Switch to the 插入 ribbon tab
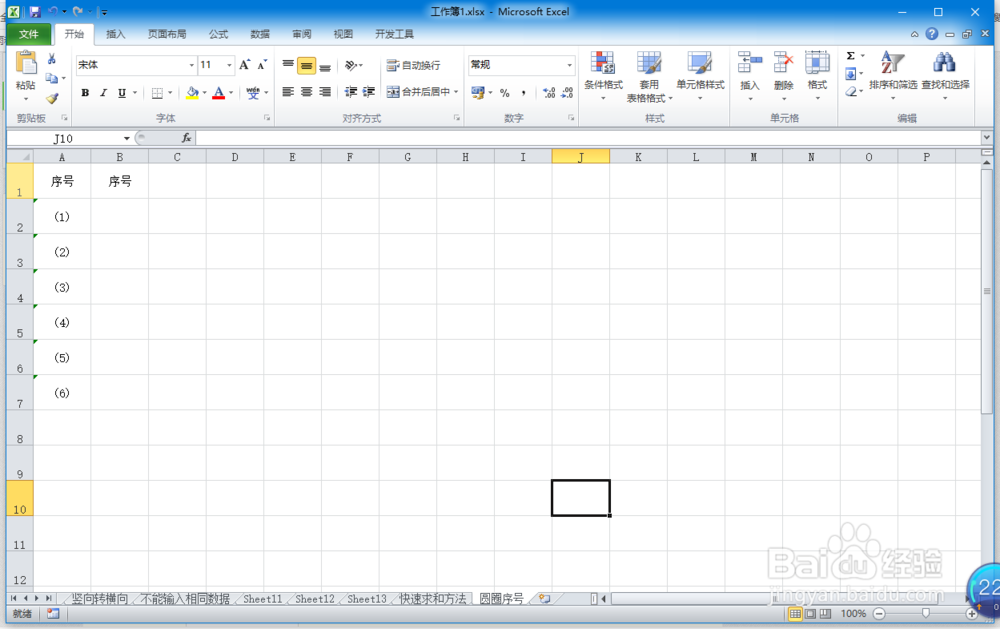1000x629 pixels. point(115,32)
